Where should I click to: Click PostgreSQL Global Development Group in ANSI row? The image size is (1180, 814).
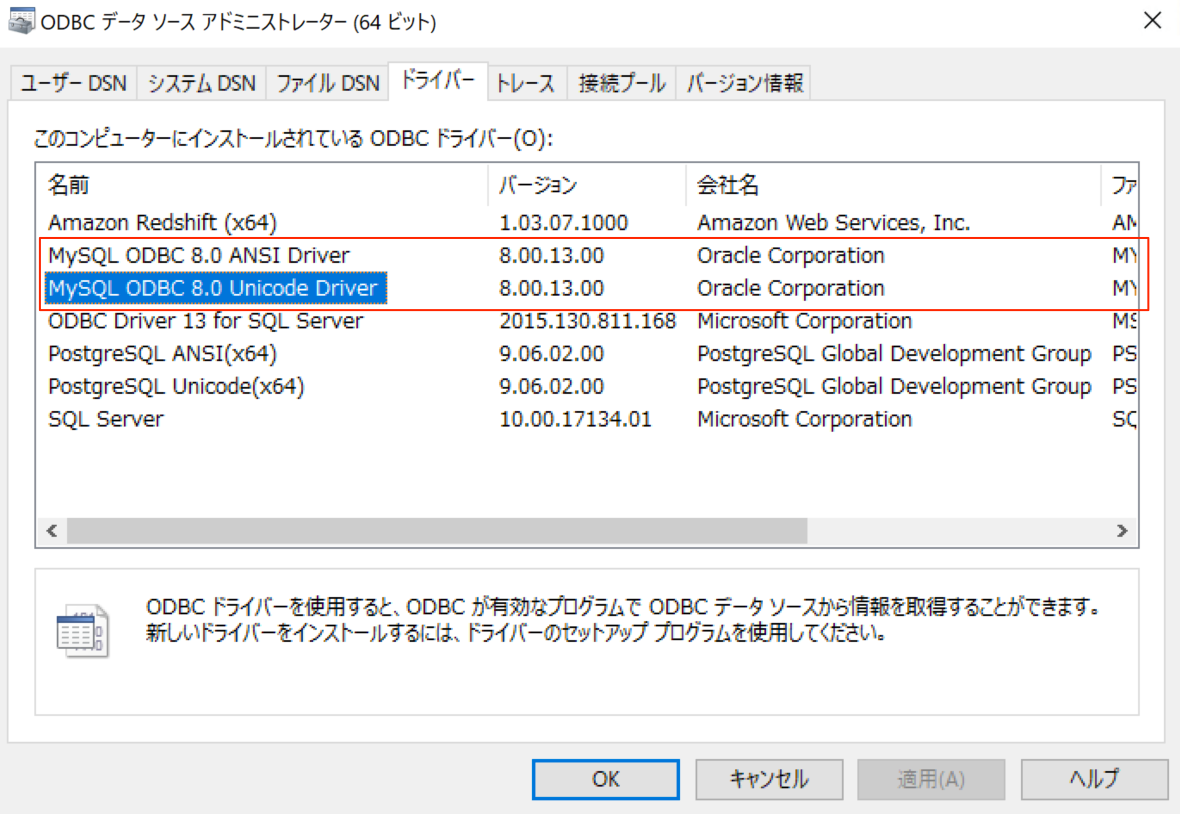(x=894, y=354)
